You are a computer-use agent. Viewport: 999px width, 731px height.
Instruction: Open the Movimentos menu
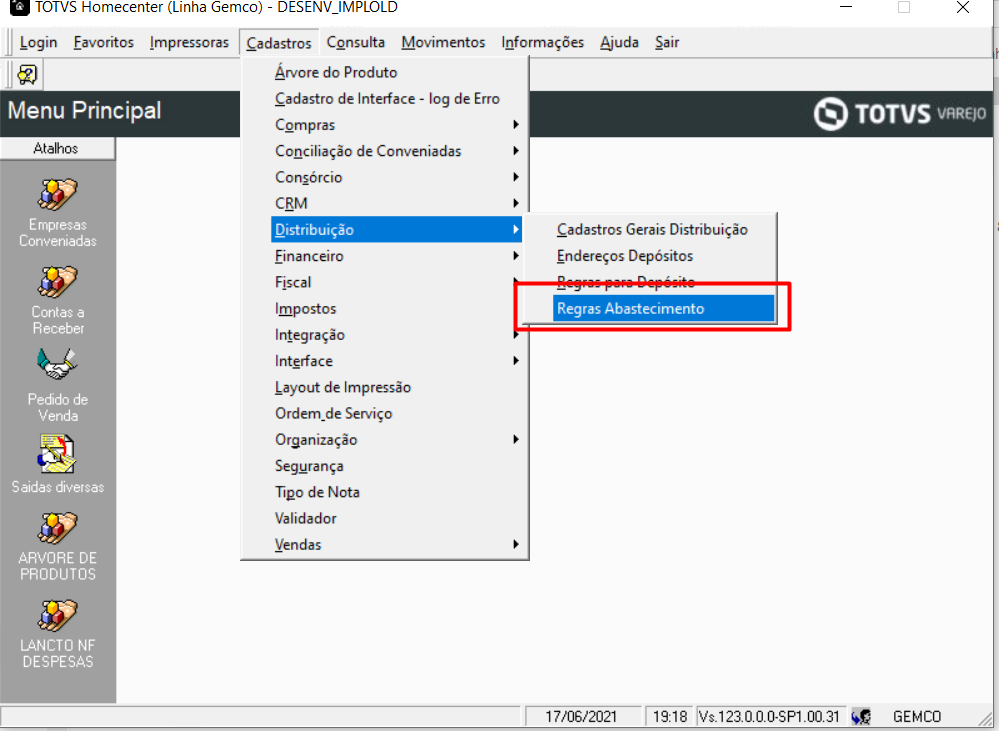click(443, 42)
